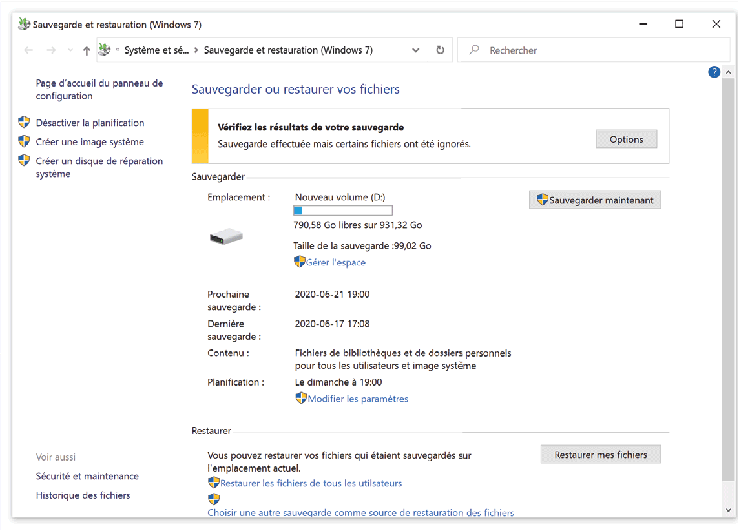Click shield icon beside 'Créer une image système'
The height and width of the screenshot is (531, 750).
tap(24, 141)
